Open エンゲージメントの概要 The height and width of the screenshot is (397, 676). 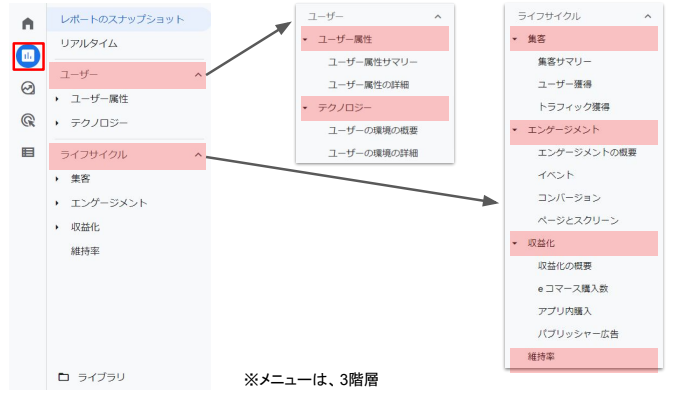(587, 153)
